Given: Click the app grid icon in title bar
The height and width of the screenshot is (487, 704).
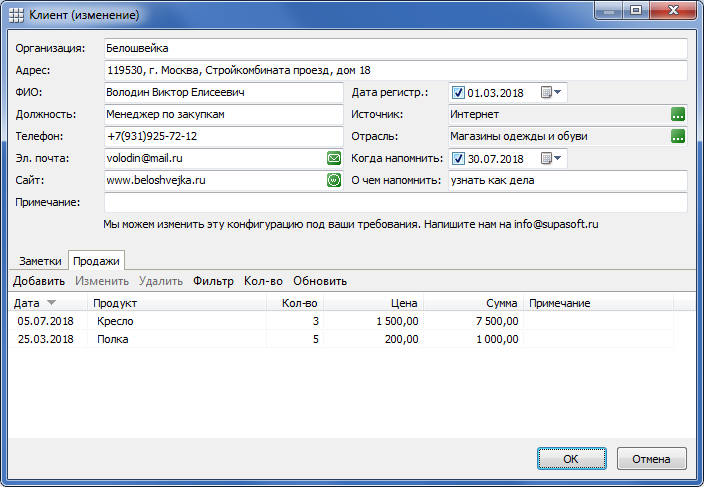Looking at the screenshot, I should [16, 15].
